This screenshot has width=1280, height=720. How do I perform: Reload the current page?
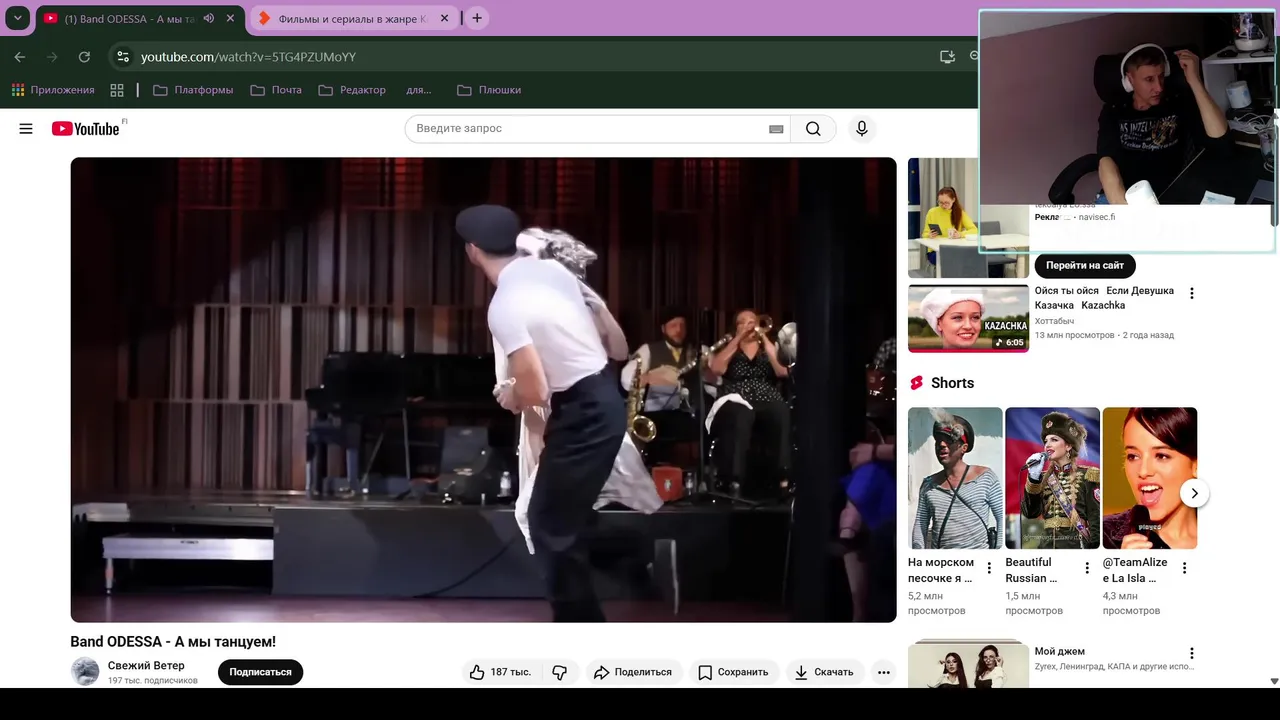(x=84, y=57)
